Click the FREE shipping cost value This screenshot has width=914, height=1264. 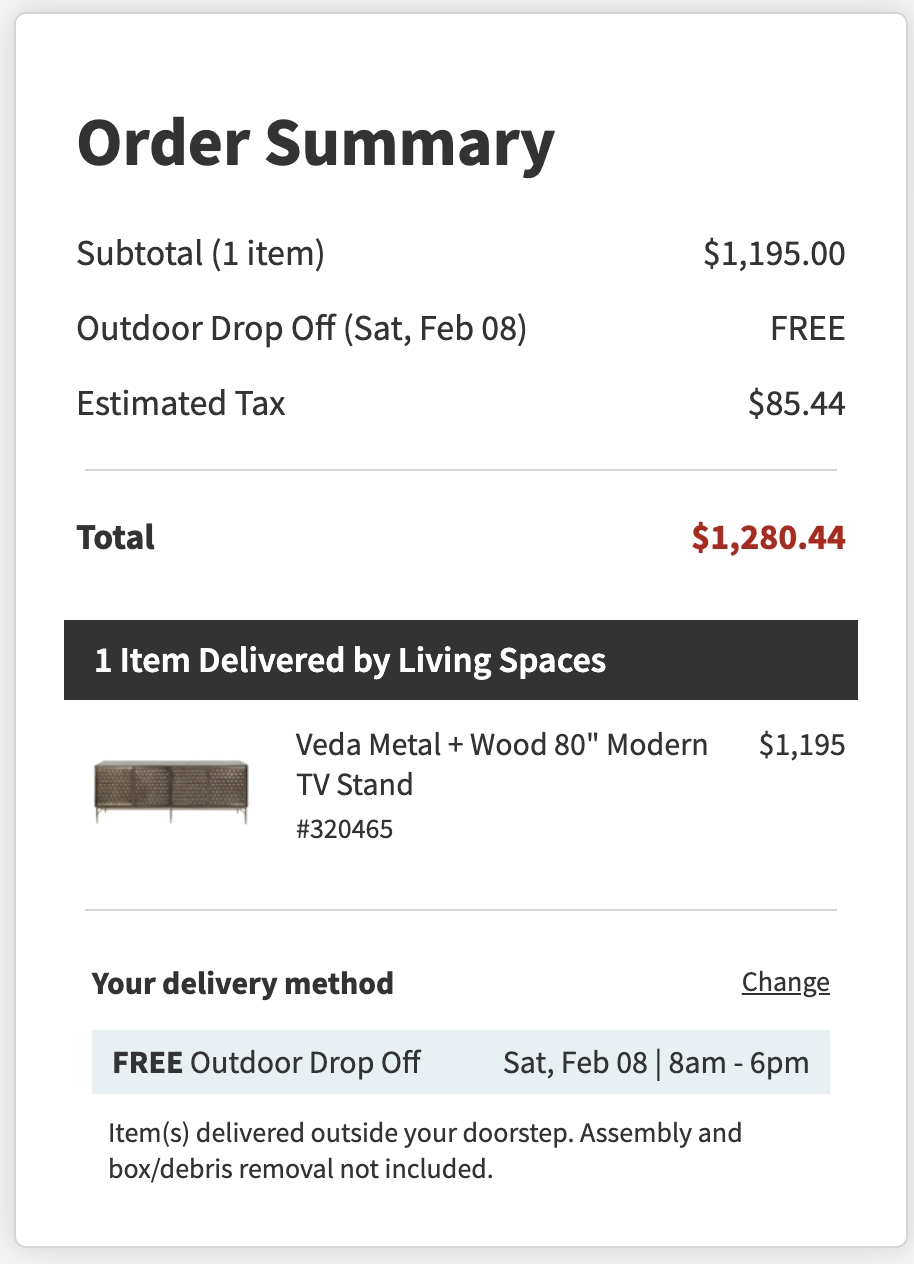pos(807,329)
